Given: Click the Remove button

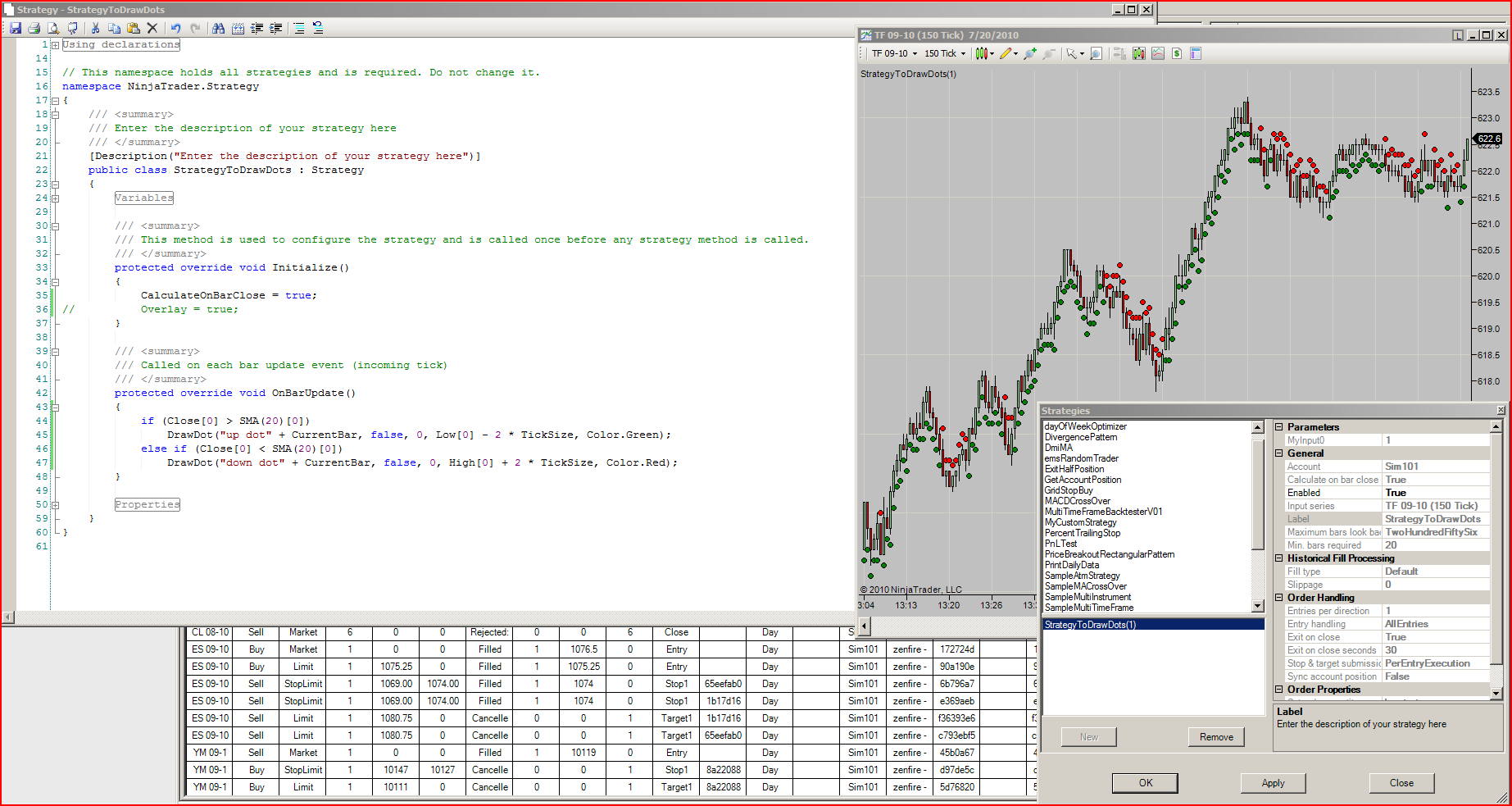Looking at the screenshot, I should (x=1216, y=737).
